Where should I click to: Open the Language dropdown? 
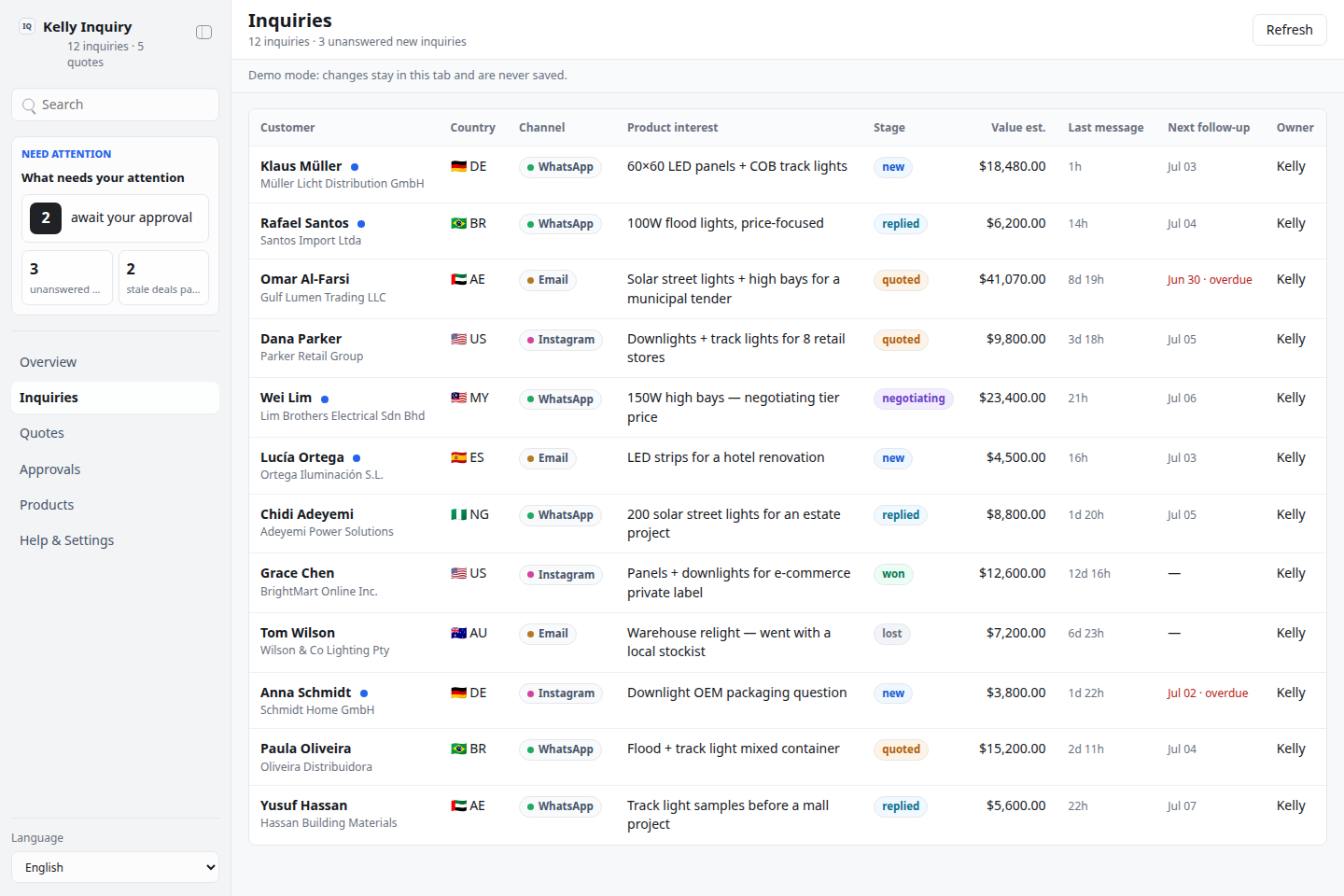(115, 867)
